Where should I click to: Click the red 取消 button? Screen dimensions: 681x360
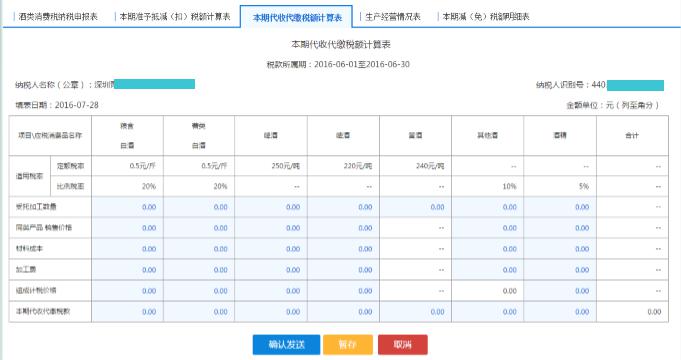[403, 345]
